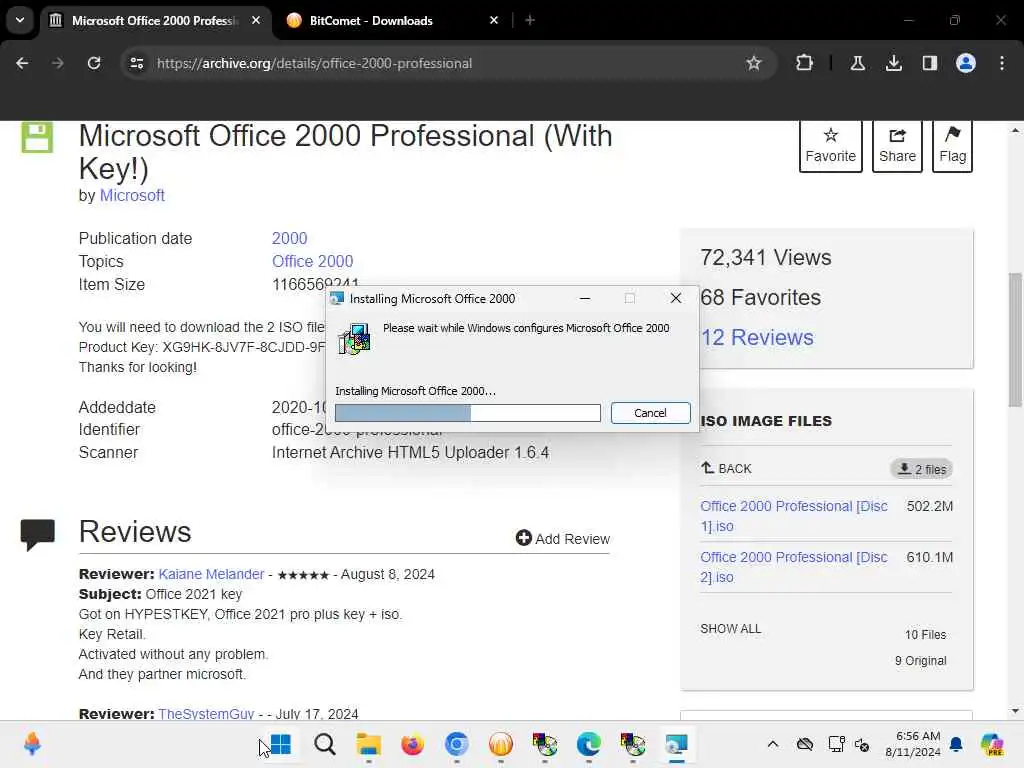Viewport: 1024px width, 768px height.
Task: Bookmark this page with the star
Action: pos(754,63)
